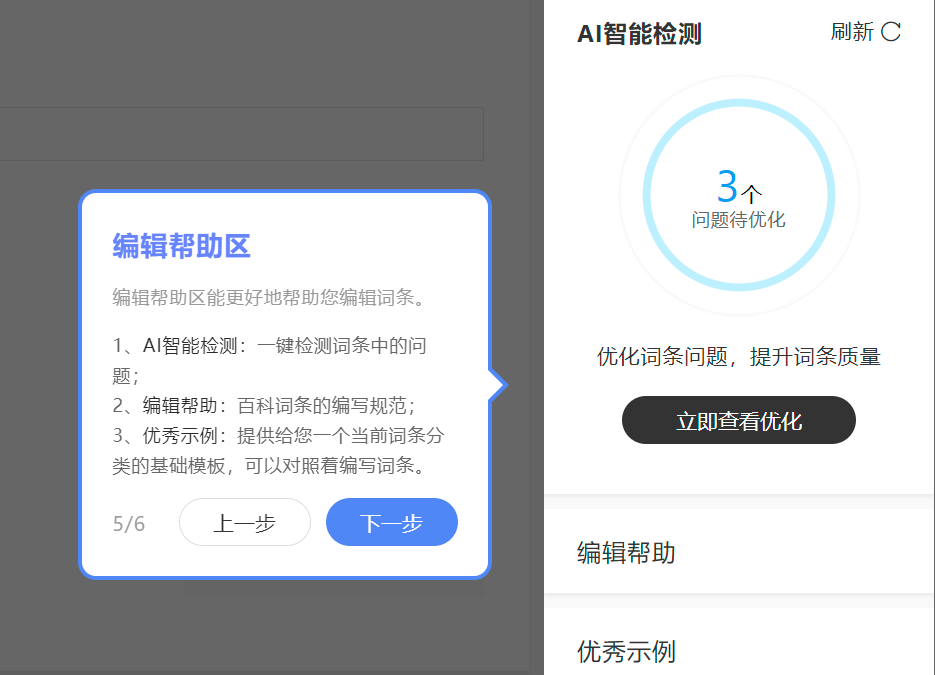Viewport: 935px width, 675px height.
Task: Click the AI智能检测 panel heading
Action: pos(639,34)
